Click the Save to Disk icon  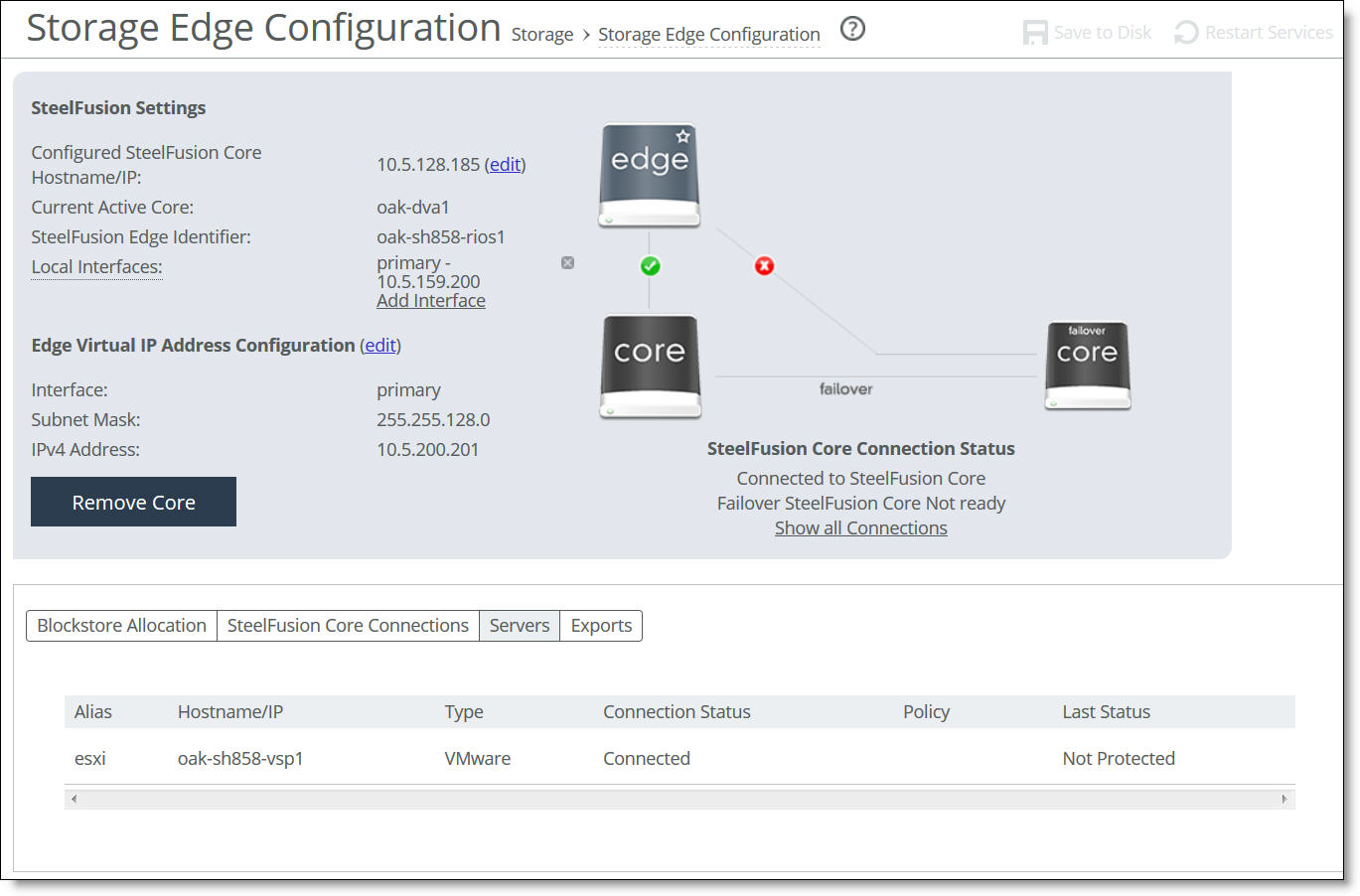[x=1035, y=32]
